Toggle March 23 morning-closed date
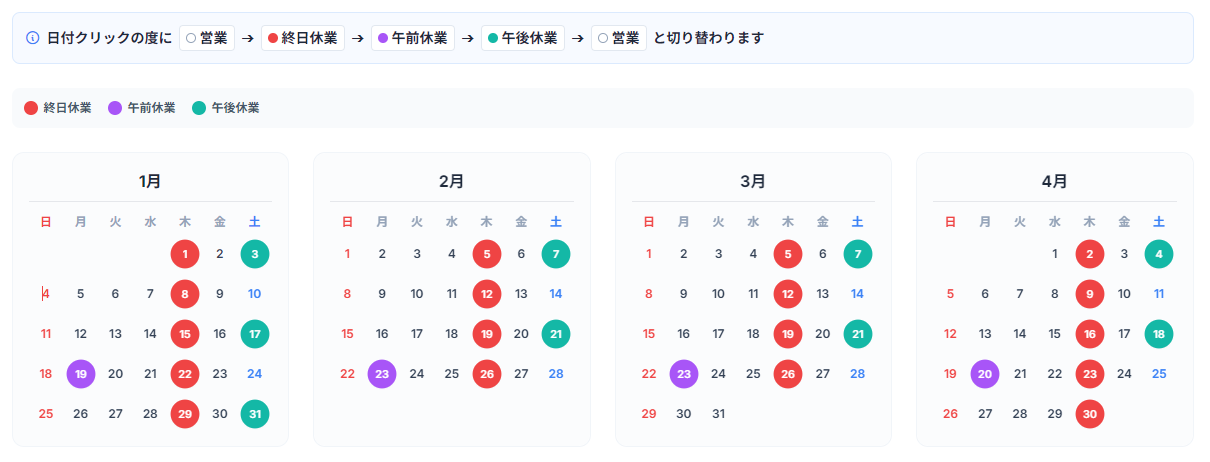Image resolution: width=1210 pixels, height=462 pixels. click(684, 374)
